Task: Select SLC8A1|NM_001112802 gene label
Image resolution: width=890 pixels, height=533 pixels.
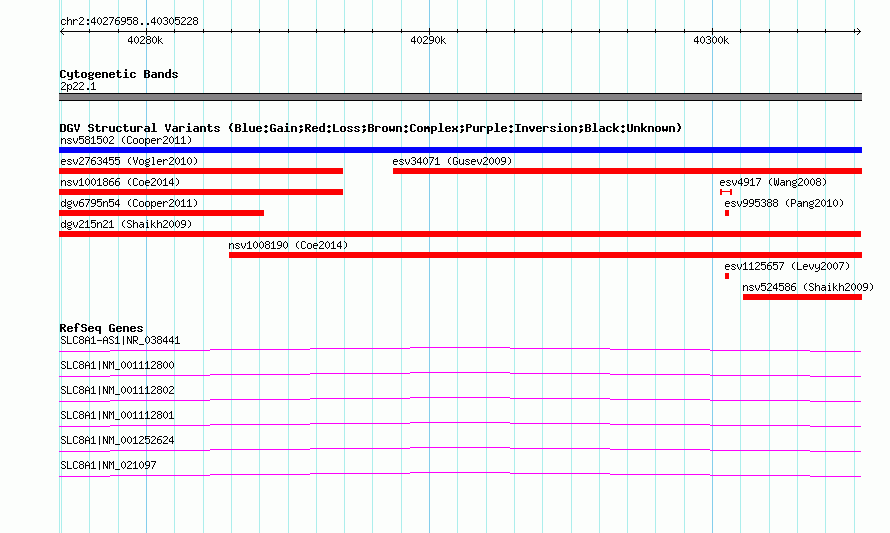Action: pyautogui.click(x=117, y=391)
